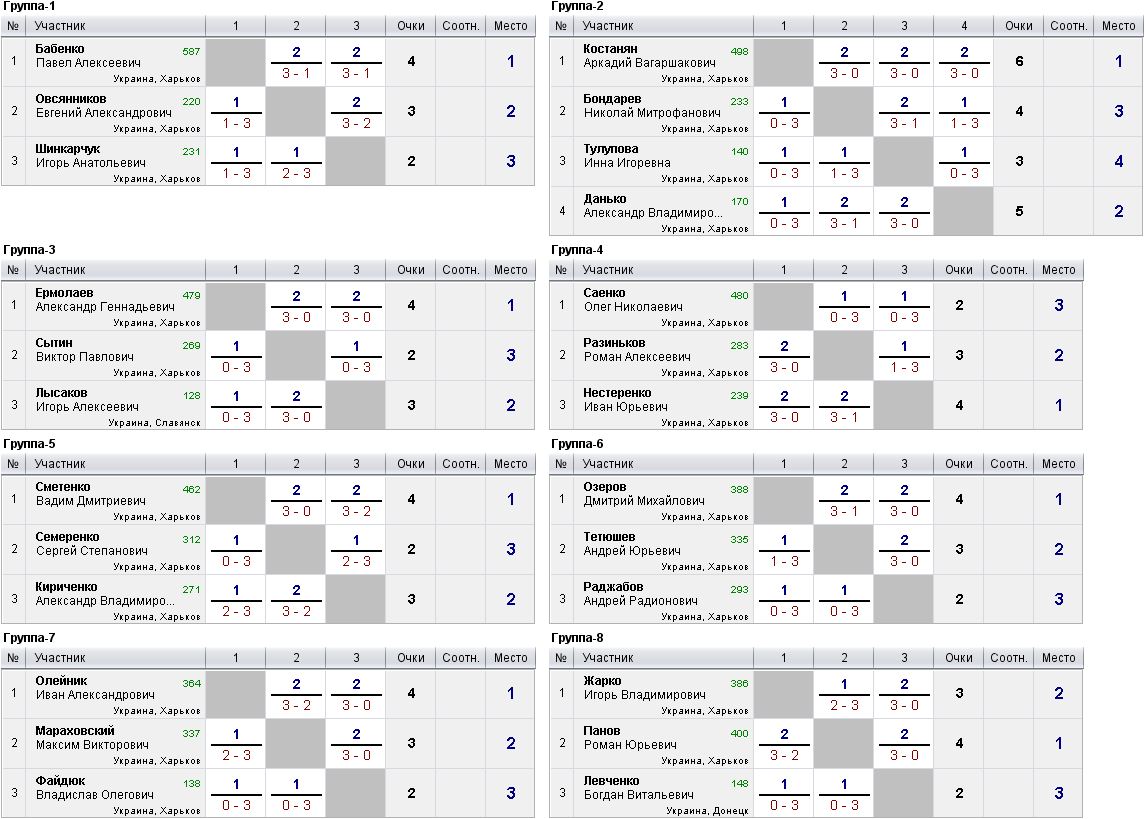The image size is (1148, 819).
Task: Open Жарко vs Панов 2 - 3 score
Action: tap(843, 706)
